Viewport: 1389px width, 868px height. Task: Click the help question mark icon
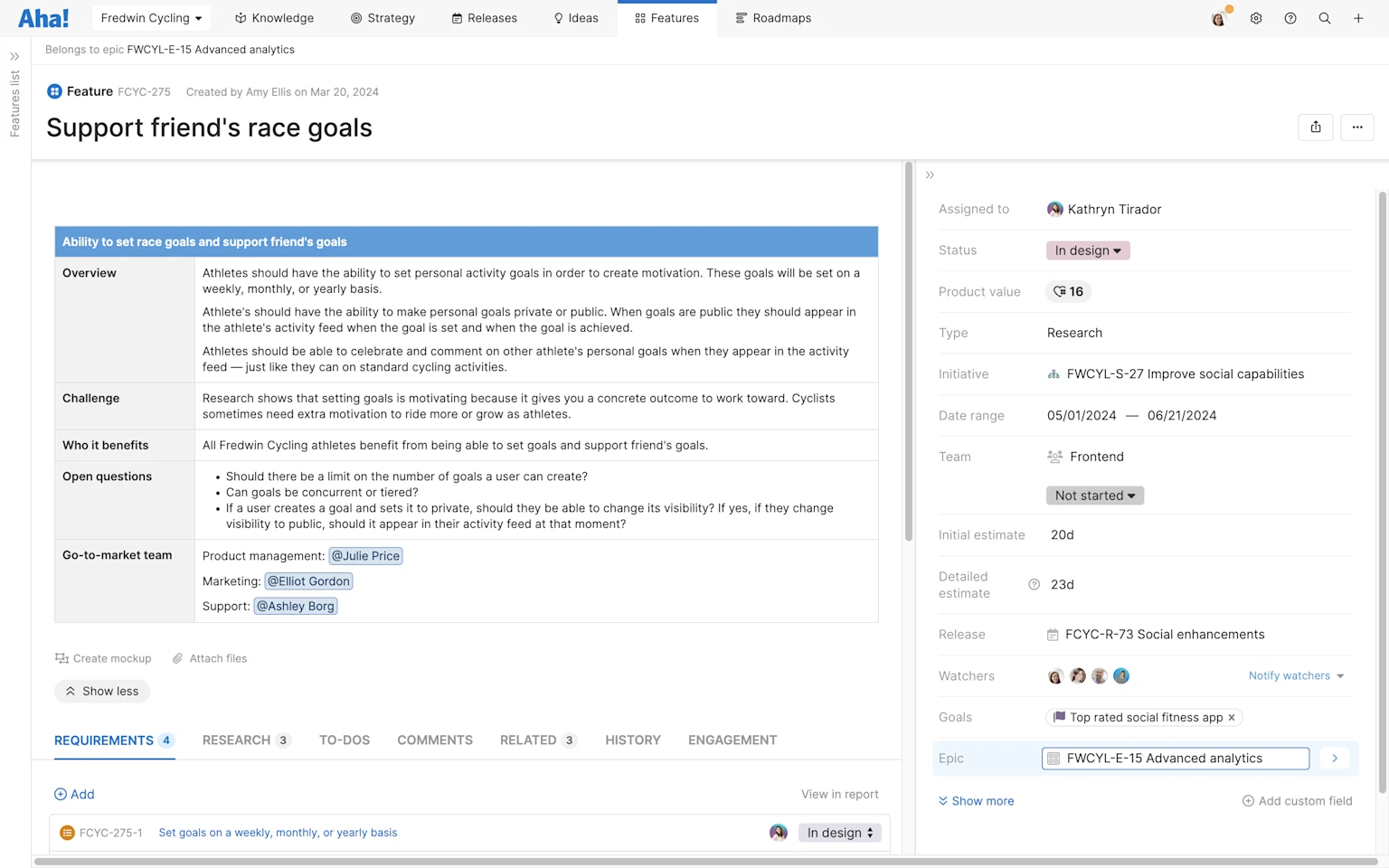click(1290, 18)
